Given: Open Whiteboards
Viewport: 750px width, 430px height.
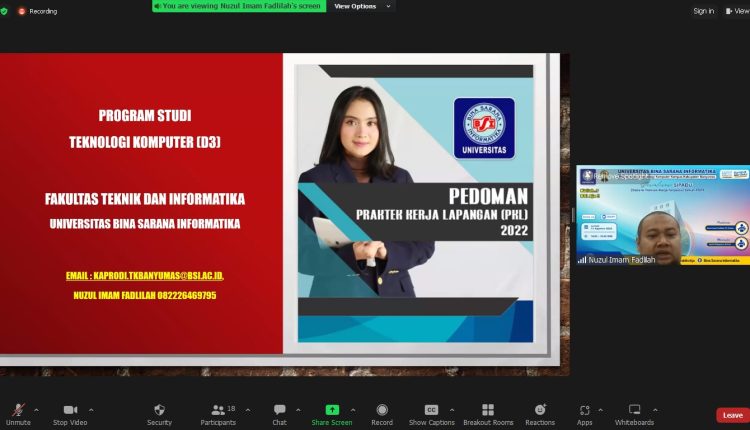Looking at the screenshot, I should (634, 415).
